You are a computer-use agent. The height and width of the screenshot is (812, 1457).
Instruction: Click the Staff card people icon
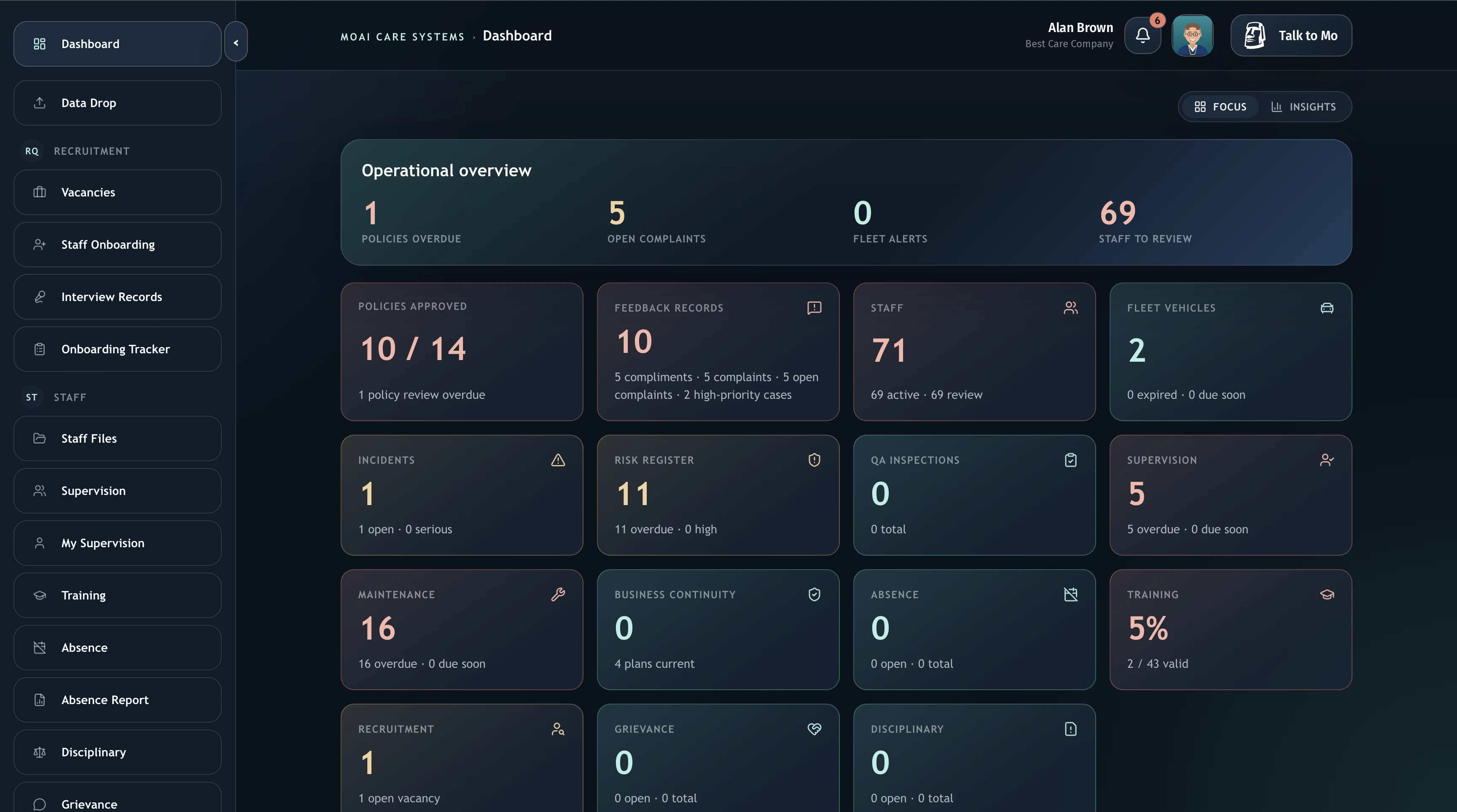[1071, 308]
